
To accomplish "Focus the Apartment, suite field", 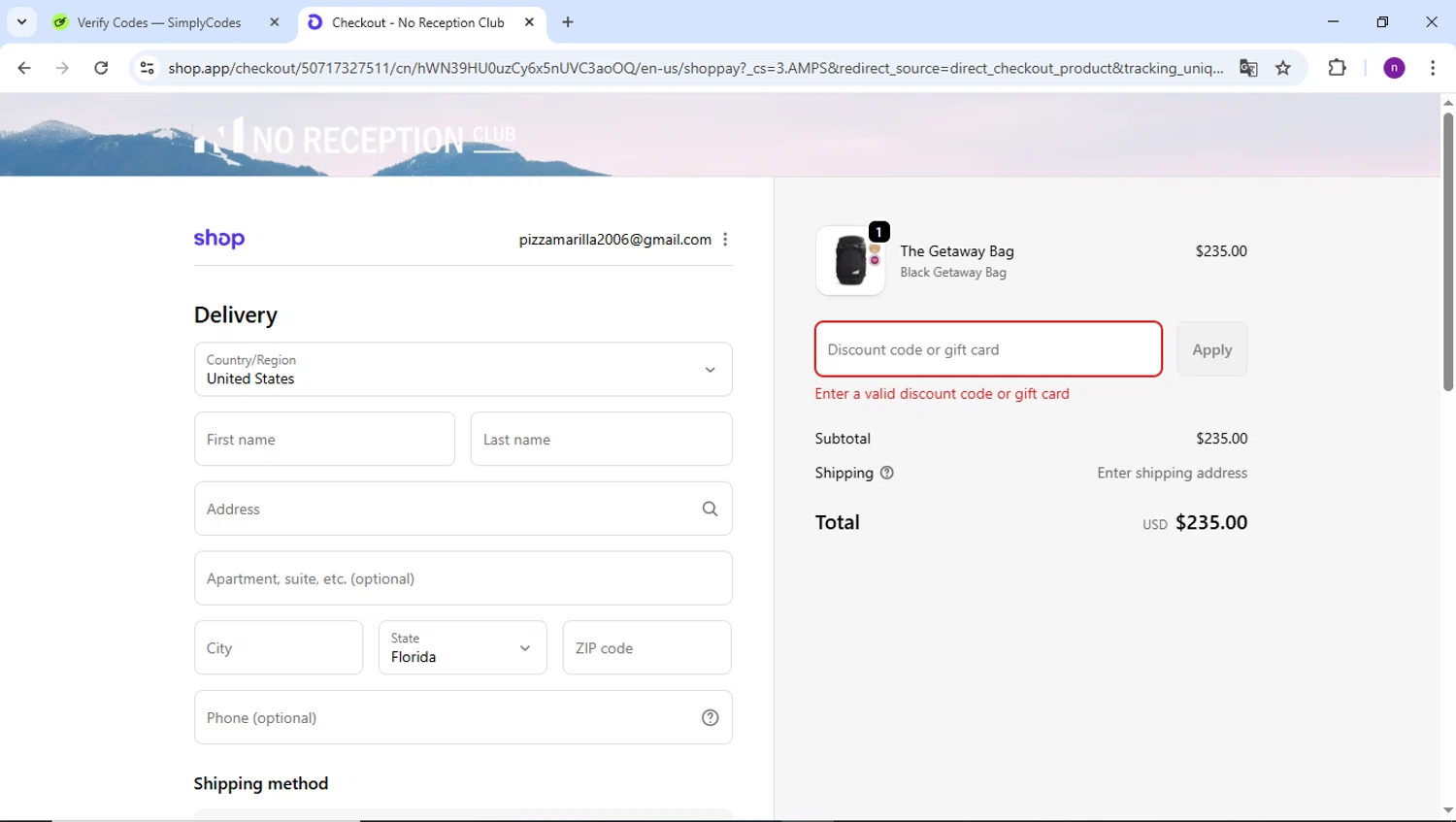I will coord(463,578).
